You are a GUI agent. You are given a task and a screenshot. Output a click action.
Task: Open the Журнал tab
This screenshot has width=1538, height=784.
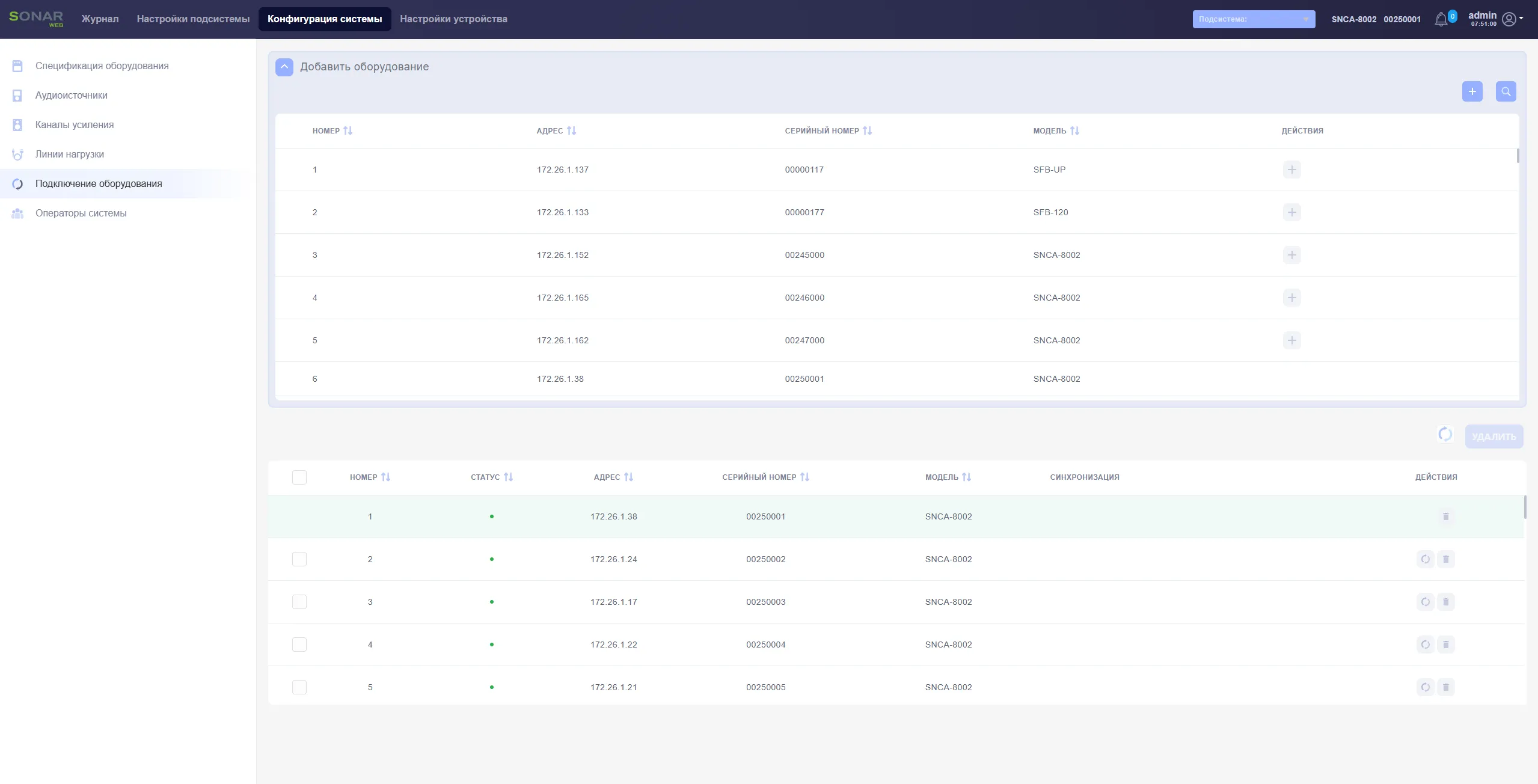(100, 19)
